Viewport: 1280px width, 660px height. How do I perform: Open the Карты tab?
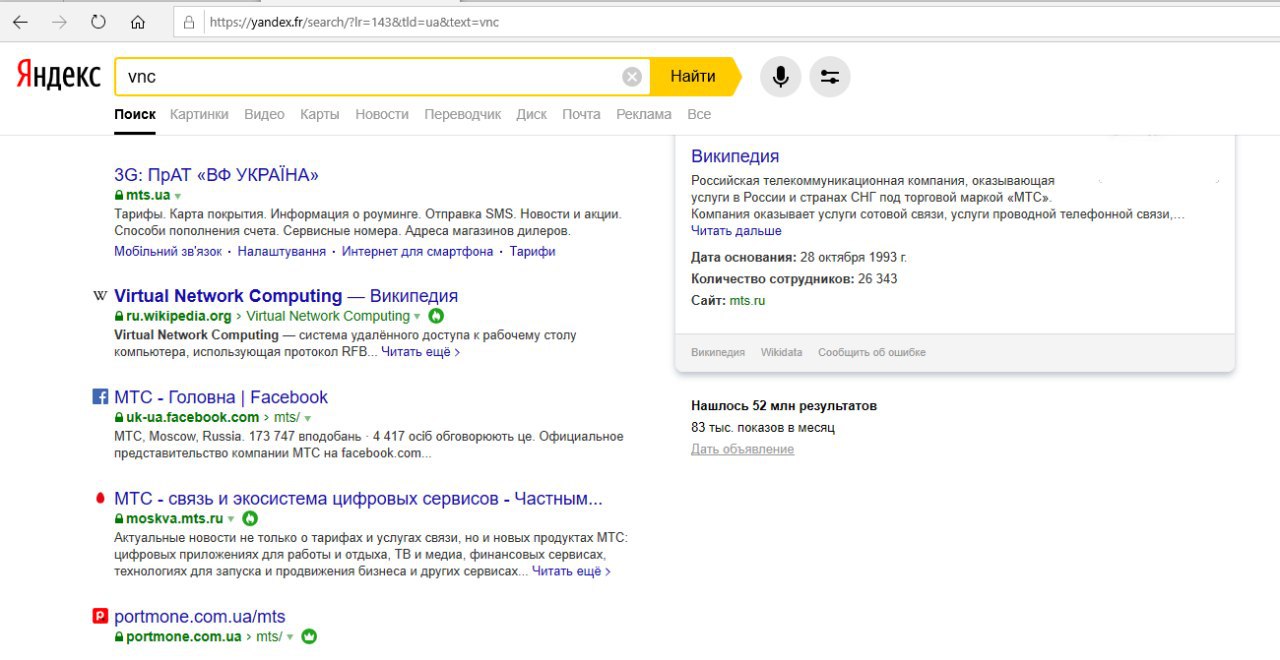click(x=320, y=114)
